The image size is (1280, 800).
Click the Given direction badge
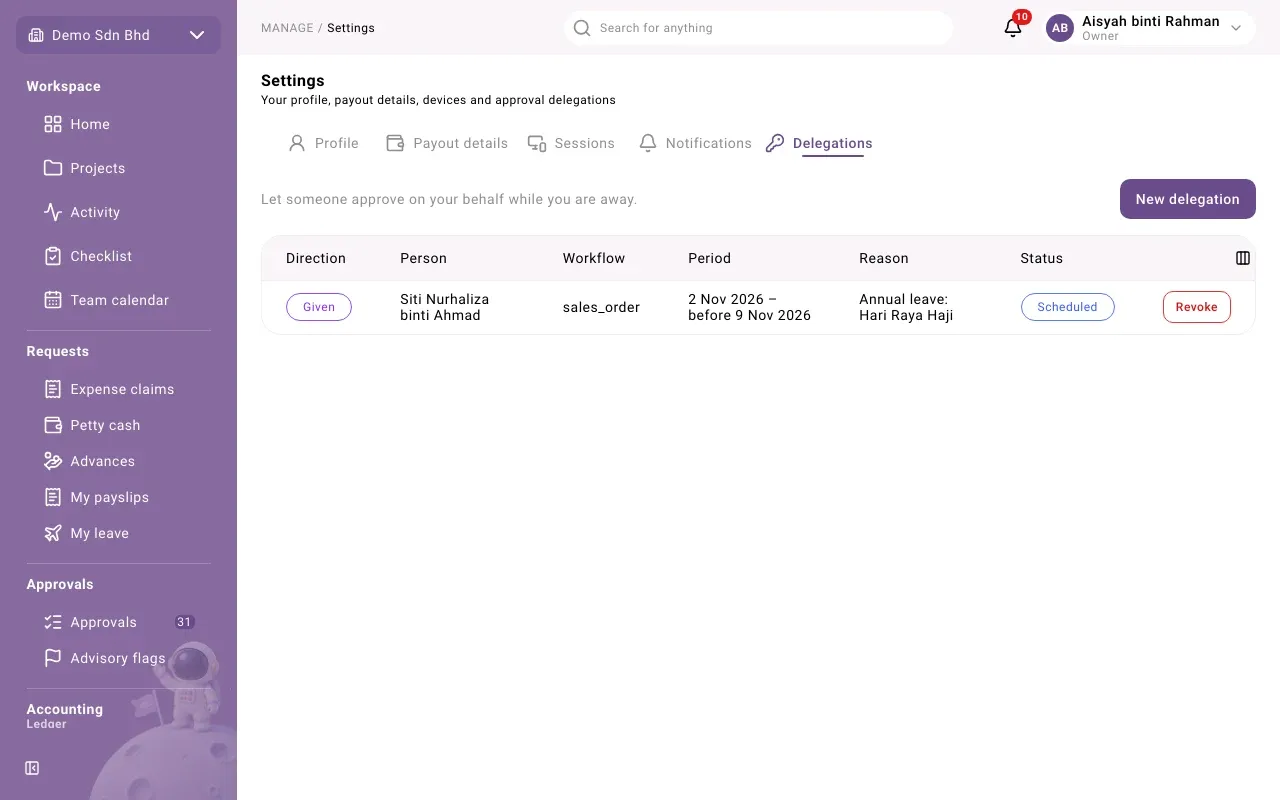coord(319,307)
